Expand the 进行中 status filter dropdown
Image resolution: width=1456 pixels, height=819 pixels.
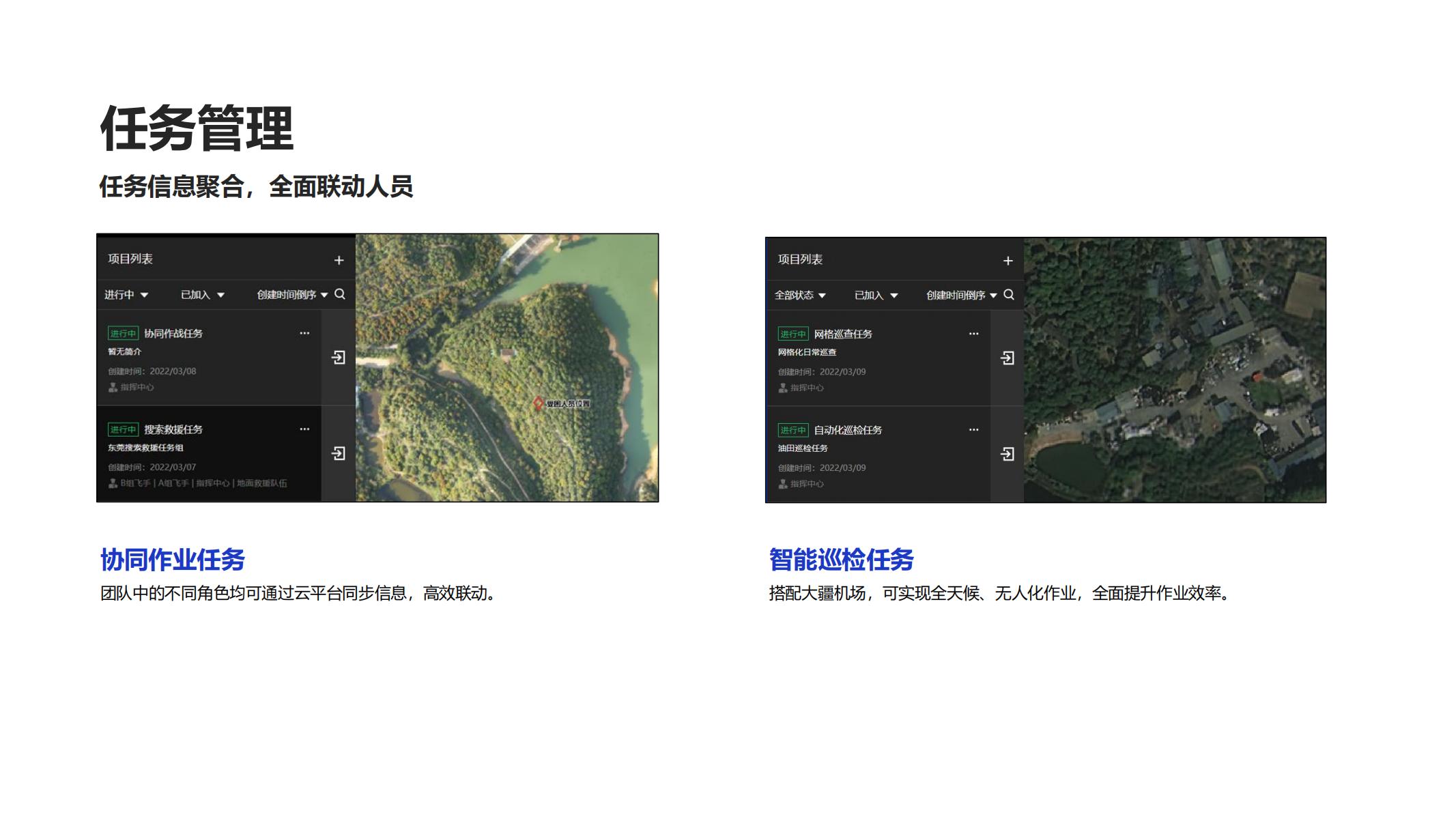tap(126, 295)
